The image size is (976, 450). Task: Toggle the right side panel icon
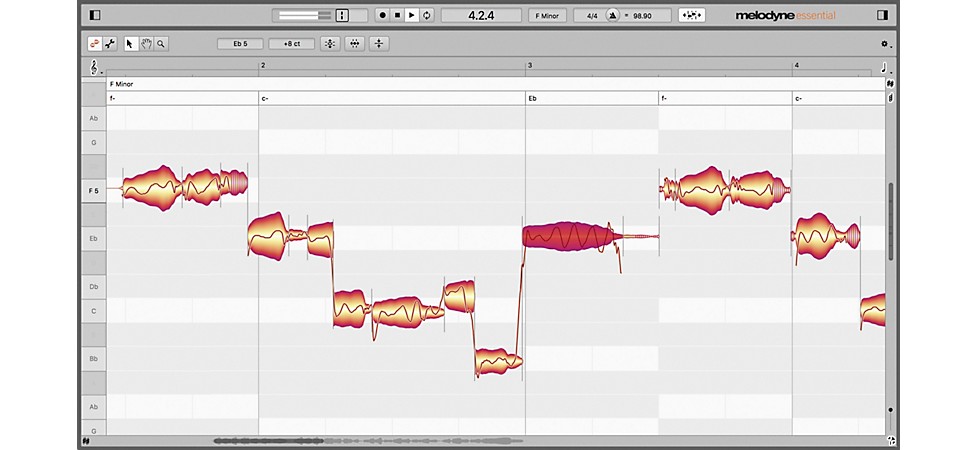tap(882, 15)
